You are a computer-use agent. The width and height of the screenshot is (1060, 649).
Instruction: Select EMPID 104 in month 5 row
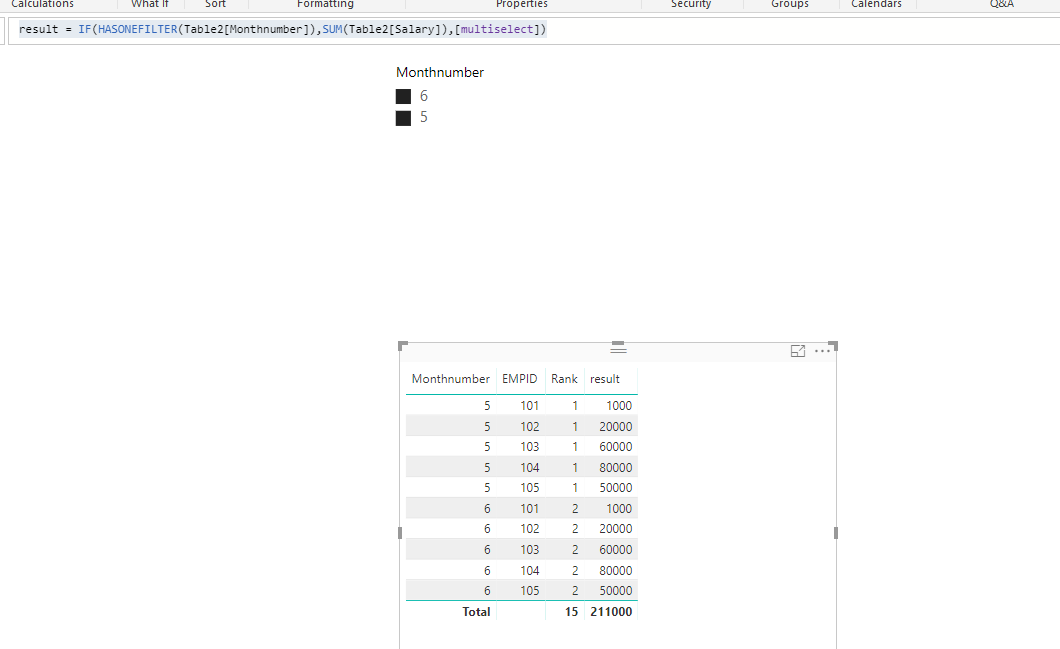(529, 468)
